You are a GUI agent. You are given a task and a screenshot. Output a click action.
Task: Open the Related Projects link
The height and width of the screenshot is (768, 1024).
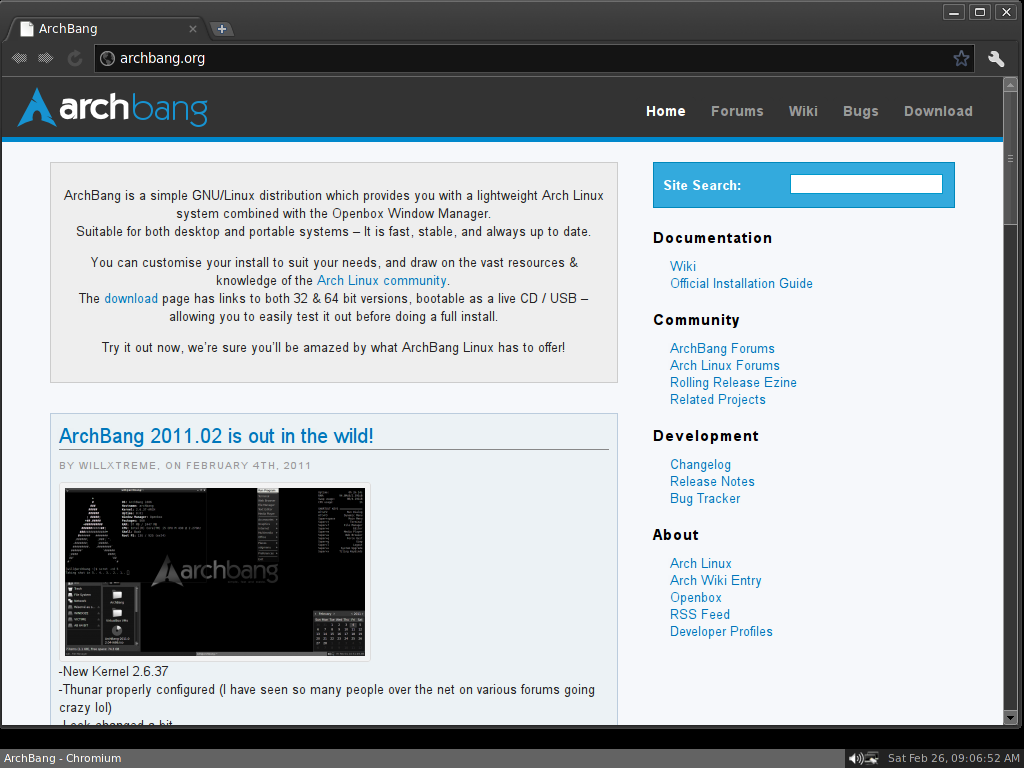[718, 400]
